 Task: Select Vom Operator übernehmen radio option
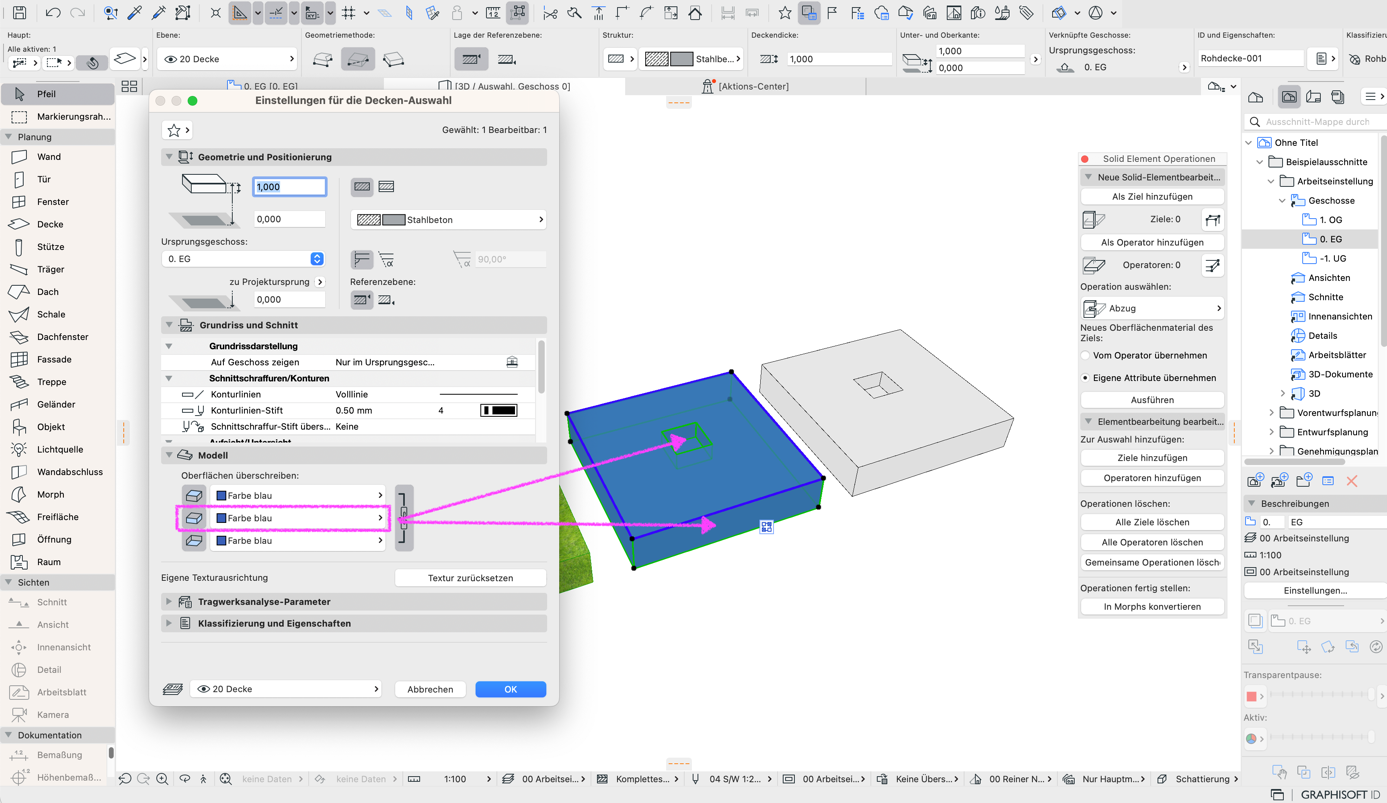(x=1086, y=355)
